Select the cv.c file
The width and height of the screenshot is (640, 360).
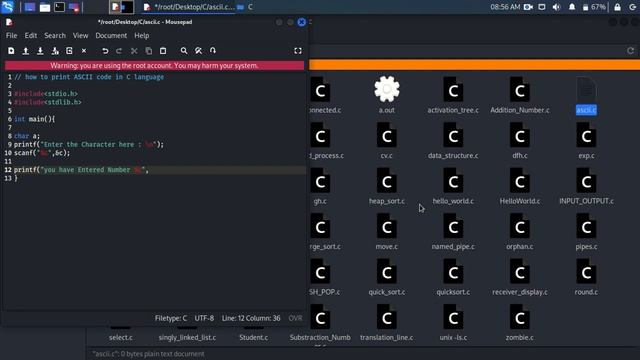(x=387, y=140)
